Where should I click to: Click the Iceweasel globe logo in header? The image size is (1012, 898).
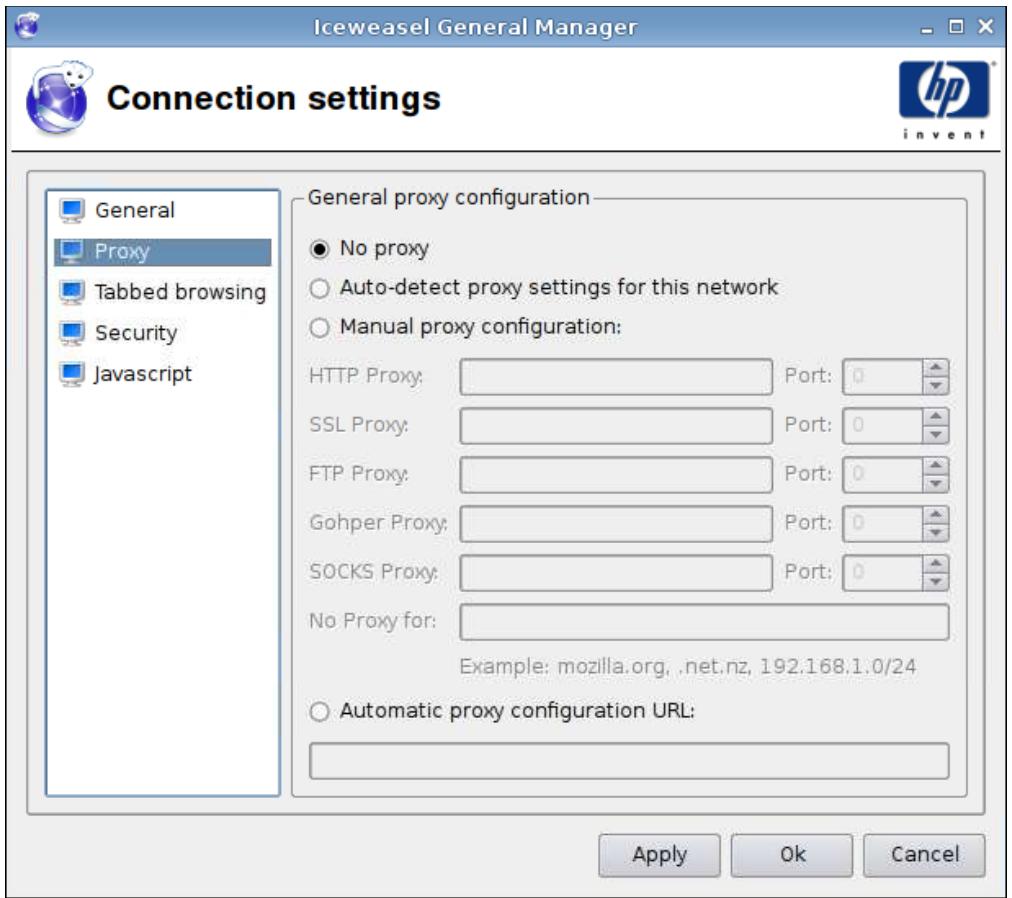pyautogui.click(x=59, y=98)
